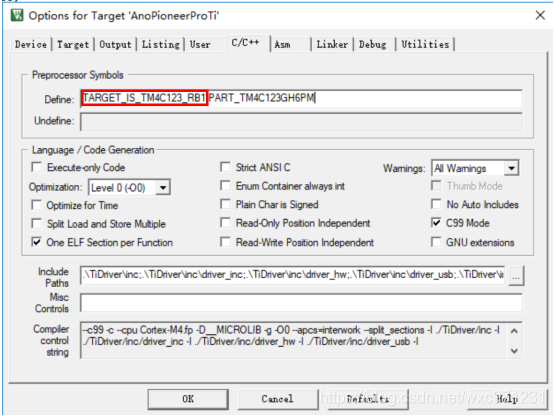Click the Define preprocessor symbols field
The image size is (554, 416).
pyautogui.click(x=301, y=99)
